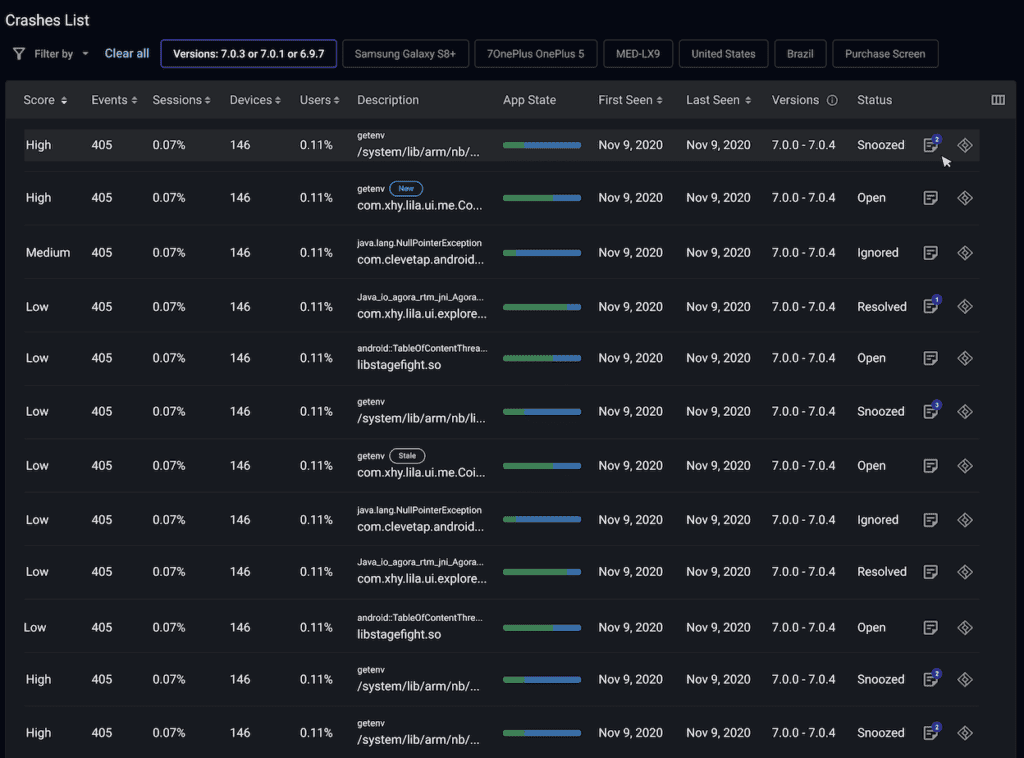Image resolution: width=1024 pixels, height=758 pixels.
Task: Click the filter funnel icon
Action: (19, 54)
